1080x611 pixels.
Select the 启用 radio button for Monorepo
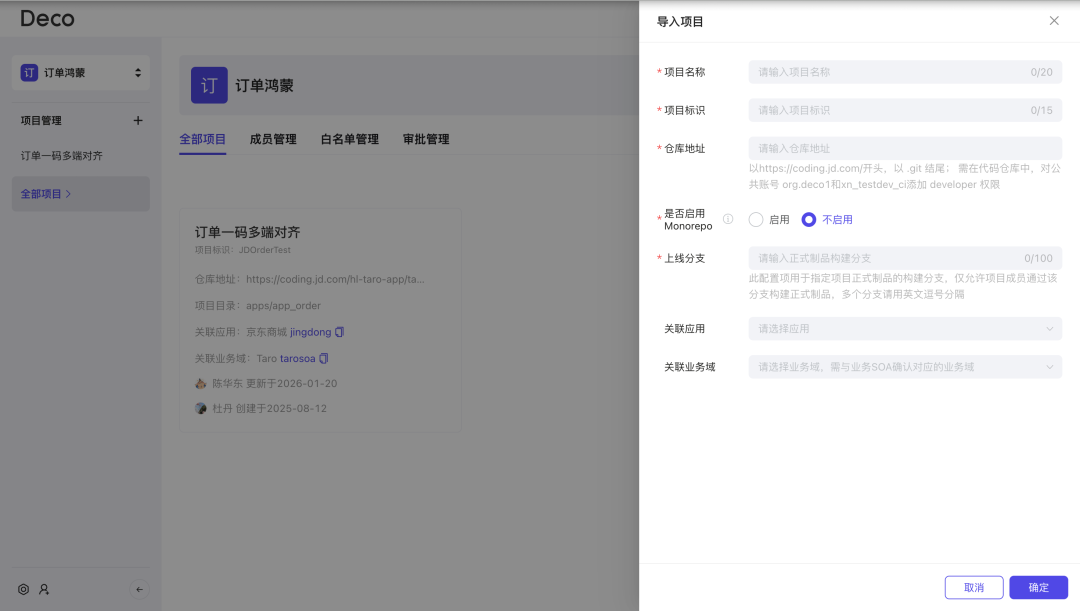(x=756, y=219)
